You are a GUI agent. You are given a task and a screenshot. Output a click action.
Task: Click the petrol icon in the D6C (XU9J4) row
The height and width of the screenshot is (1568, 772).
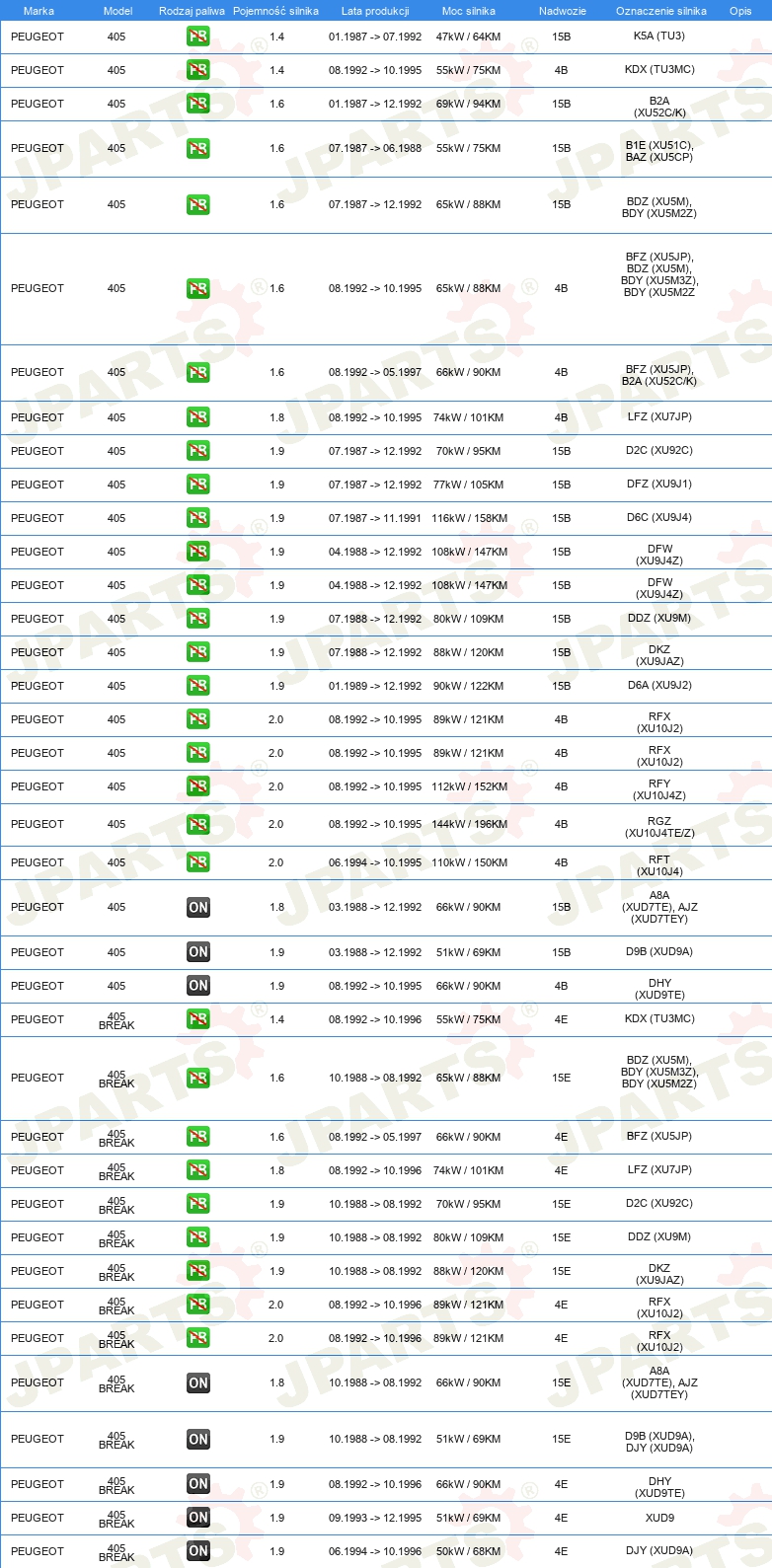pyautogui.click(x=198, y=518)
